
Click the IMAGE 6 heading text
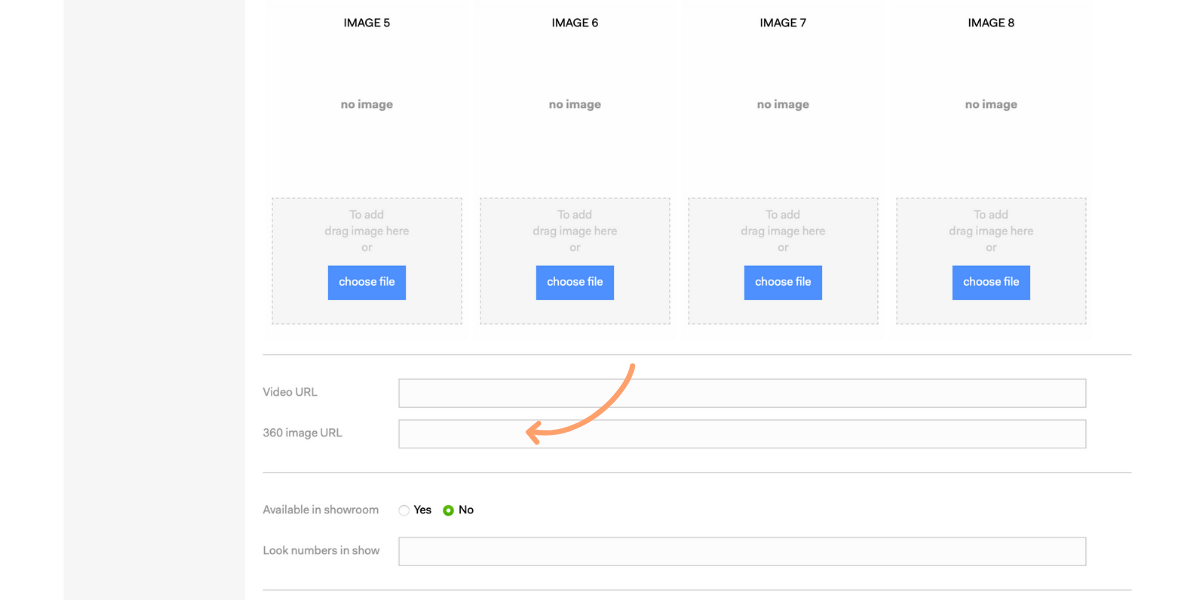click(575, 23)
